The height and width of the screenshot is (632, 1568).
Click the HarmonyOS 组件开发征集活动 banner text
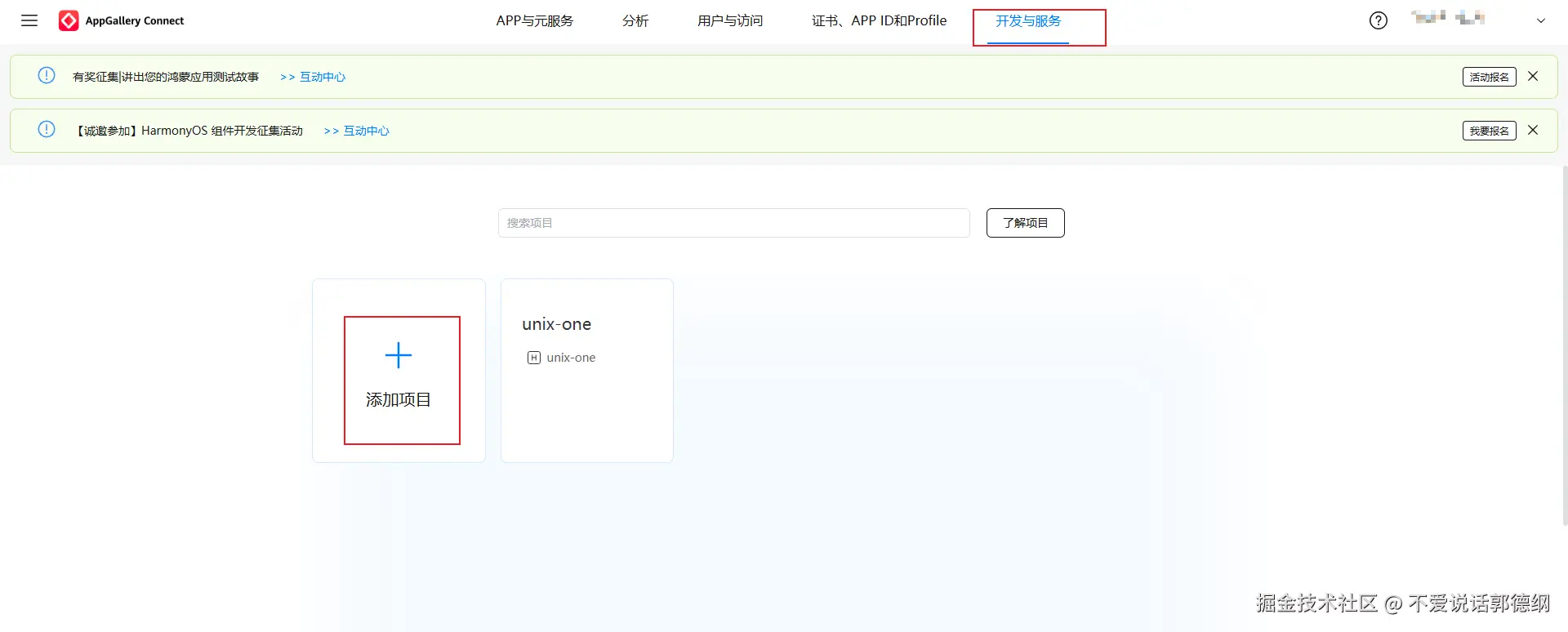pos(189,131)
